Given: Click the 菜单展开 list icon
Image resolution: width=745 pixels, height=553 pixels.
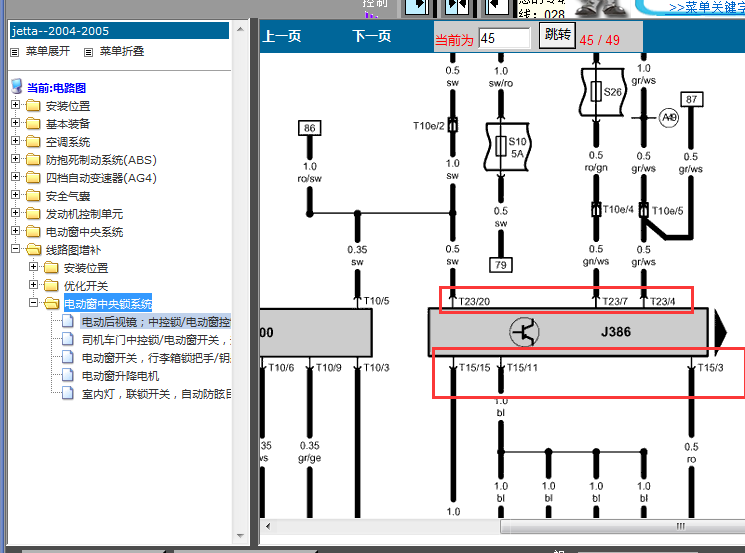Looking at the screenshot, I should coord(15,52).
